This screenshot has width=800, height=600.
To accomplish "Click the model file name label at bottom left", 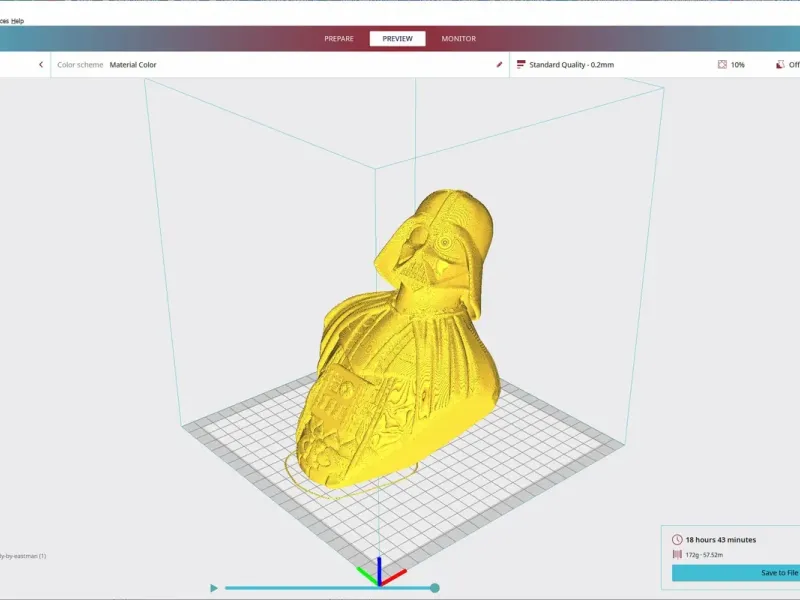I will point(22,556).
